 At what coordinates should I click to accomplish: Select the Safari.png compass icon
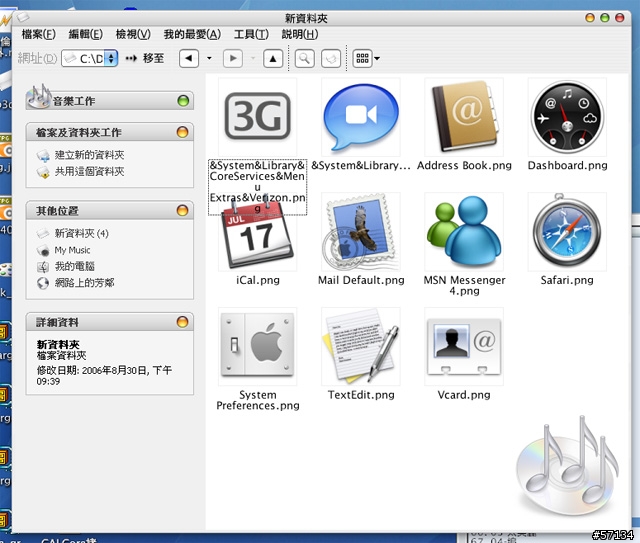(567, 231)
